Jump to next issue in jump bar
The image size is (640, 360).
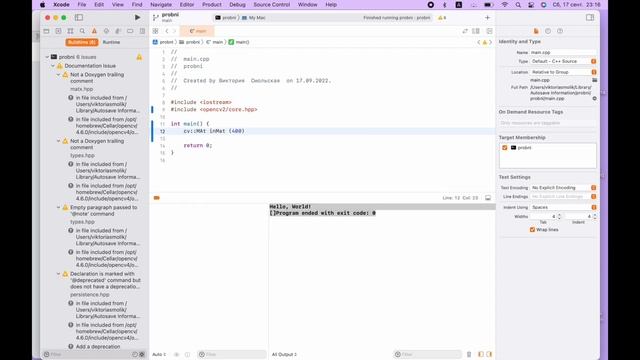coord(491,42)
